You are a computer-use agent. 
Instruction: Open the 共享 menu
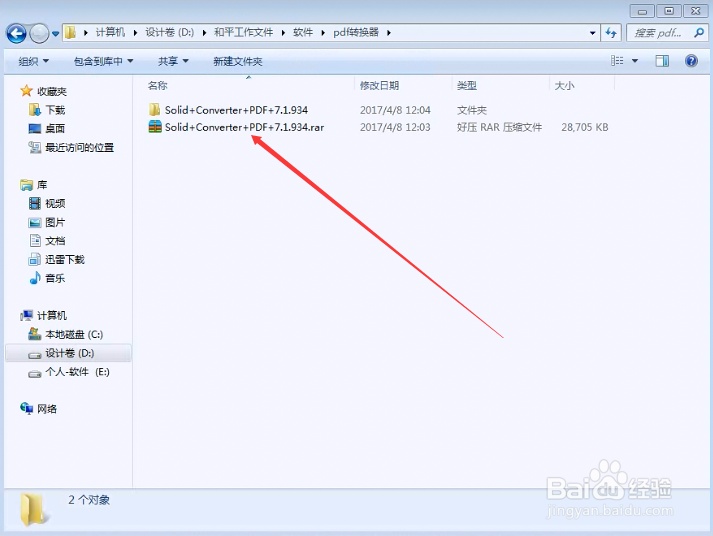pyautogui.click(x=173, y=61)
